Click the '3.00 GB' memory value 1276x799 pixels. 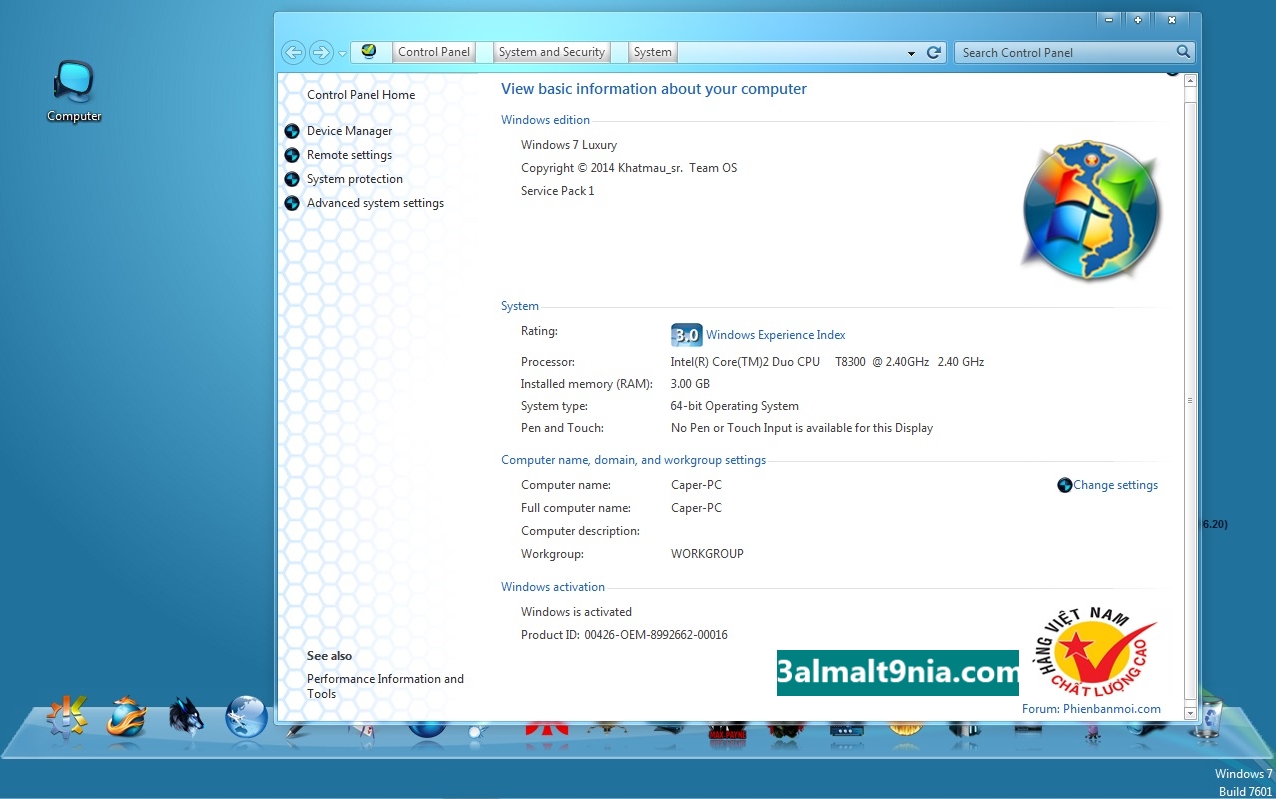click(690, 384)
